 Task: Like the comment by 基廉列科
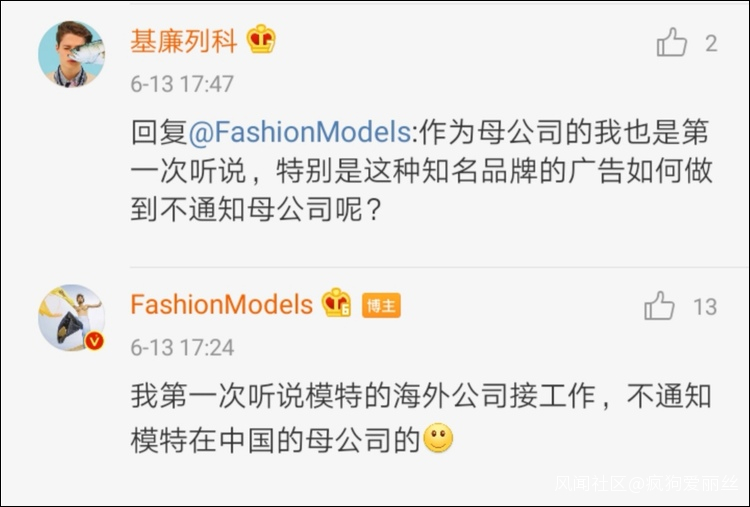pos(672,43)
